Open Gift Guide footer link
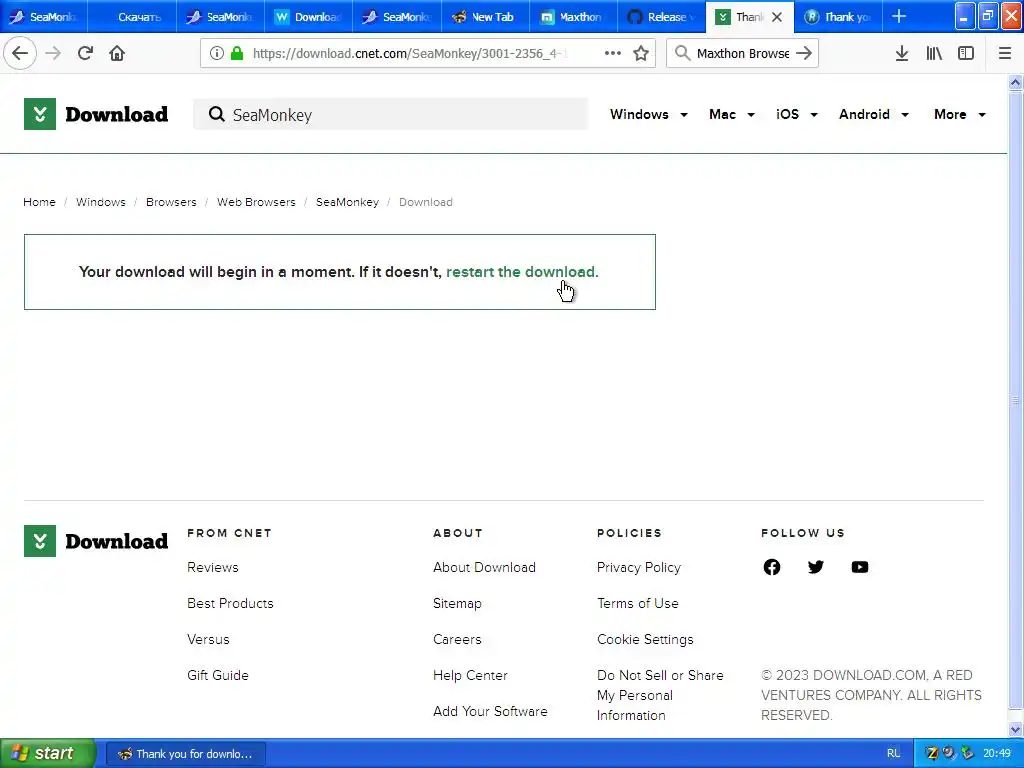Viewport: 1024px width, 768px height. pos(217,675)
